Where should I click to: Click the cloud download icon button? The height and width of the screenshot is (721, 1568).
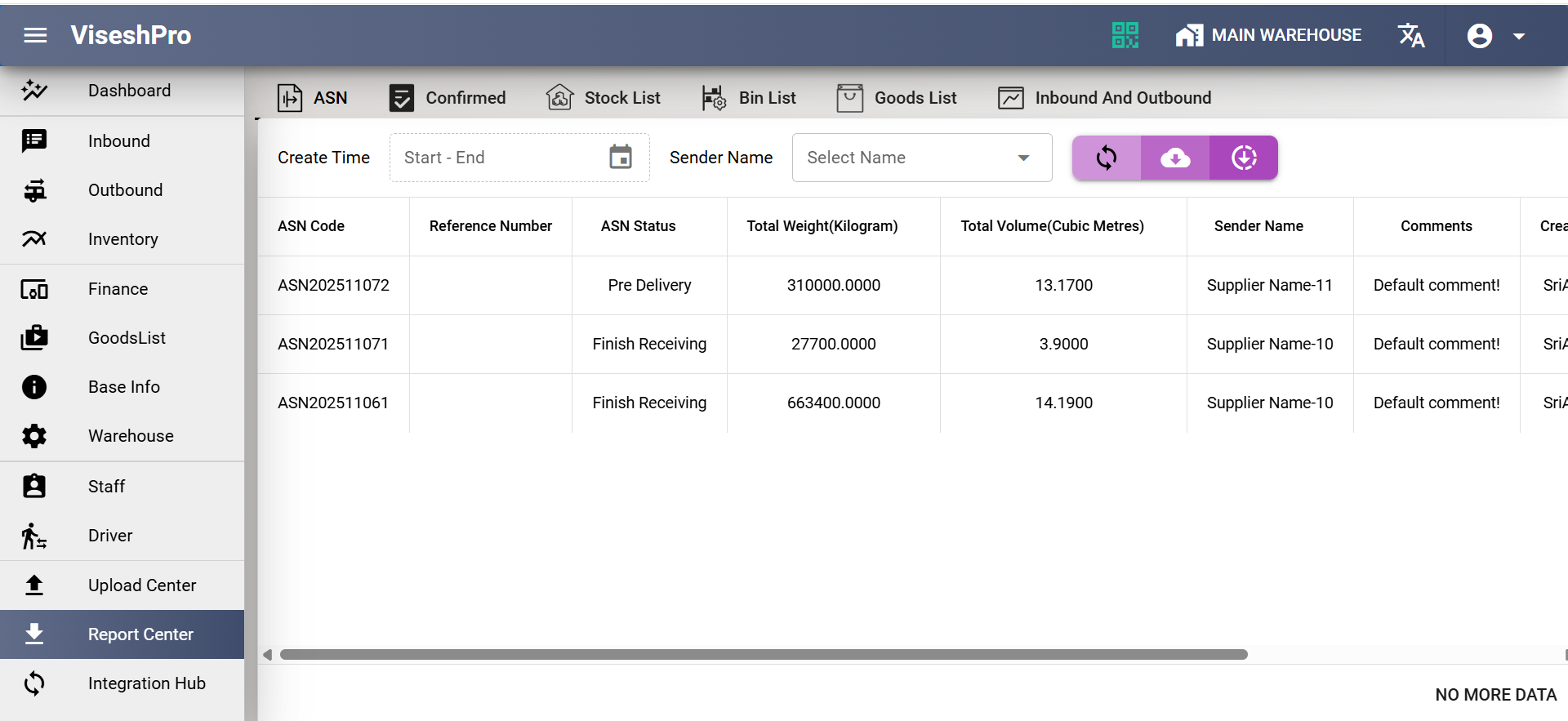[x=1175, y=158]
